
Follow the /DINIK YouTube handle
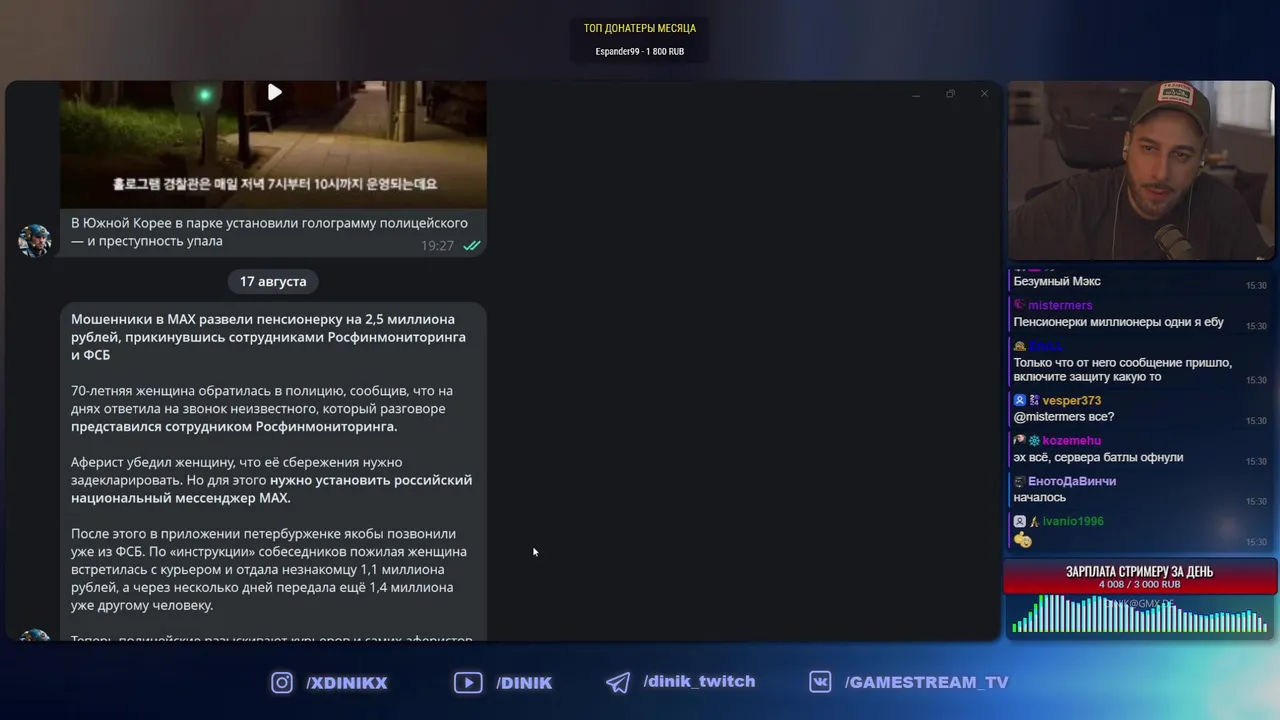click(x=524, y=683)
